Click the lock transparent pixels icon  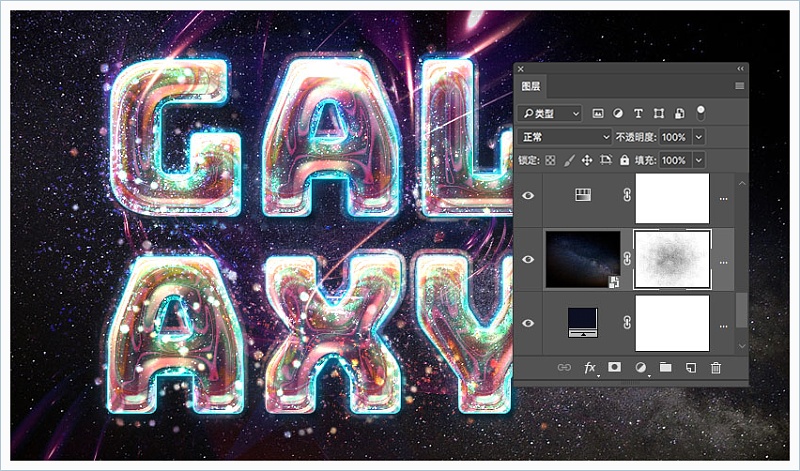550,160
